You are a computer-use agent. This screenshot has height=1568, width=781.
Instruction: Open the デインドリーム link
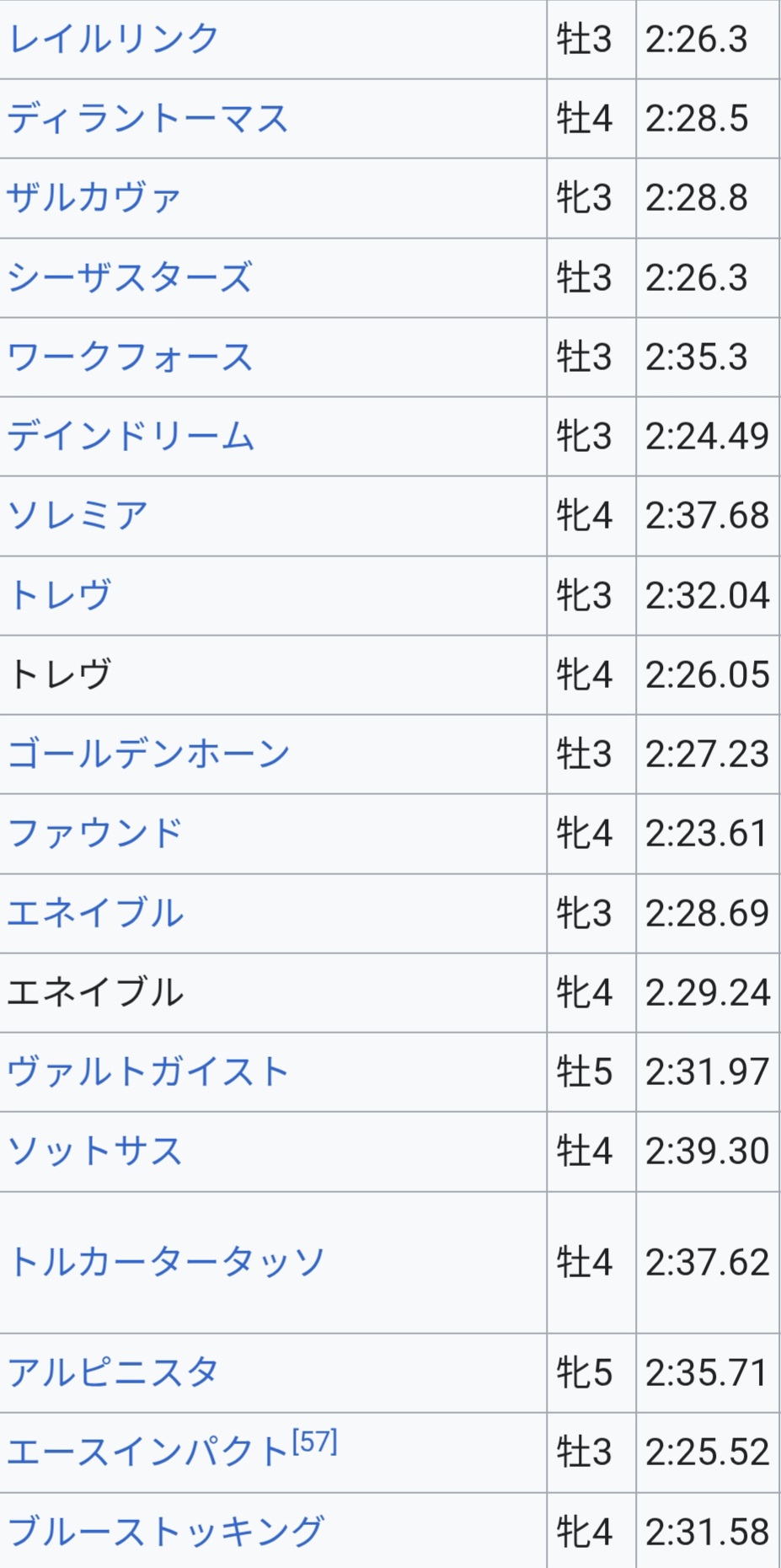131,437
